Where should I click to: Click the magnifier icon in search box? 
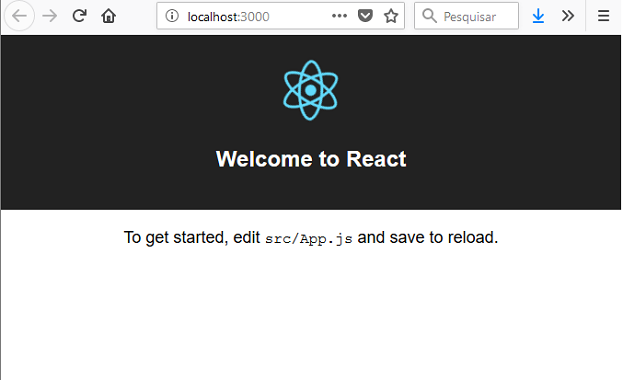click(429, 16)
